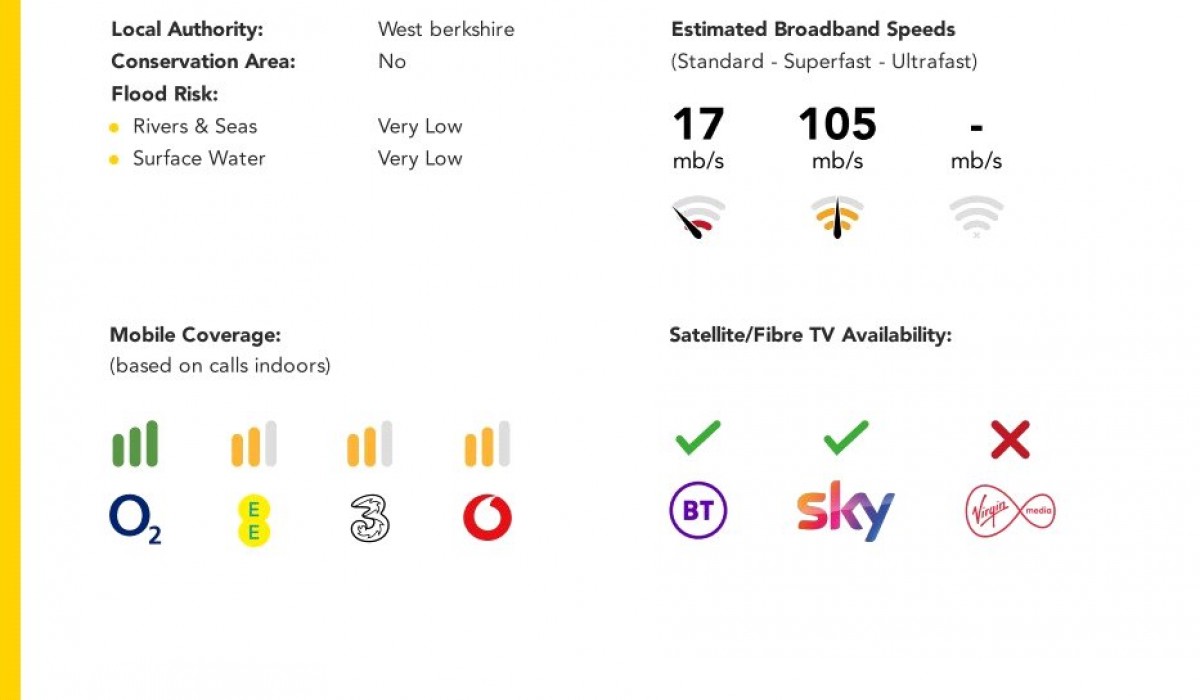
Task: Click the green checkmark above Sky
Action: [x=846, y=438]
